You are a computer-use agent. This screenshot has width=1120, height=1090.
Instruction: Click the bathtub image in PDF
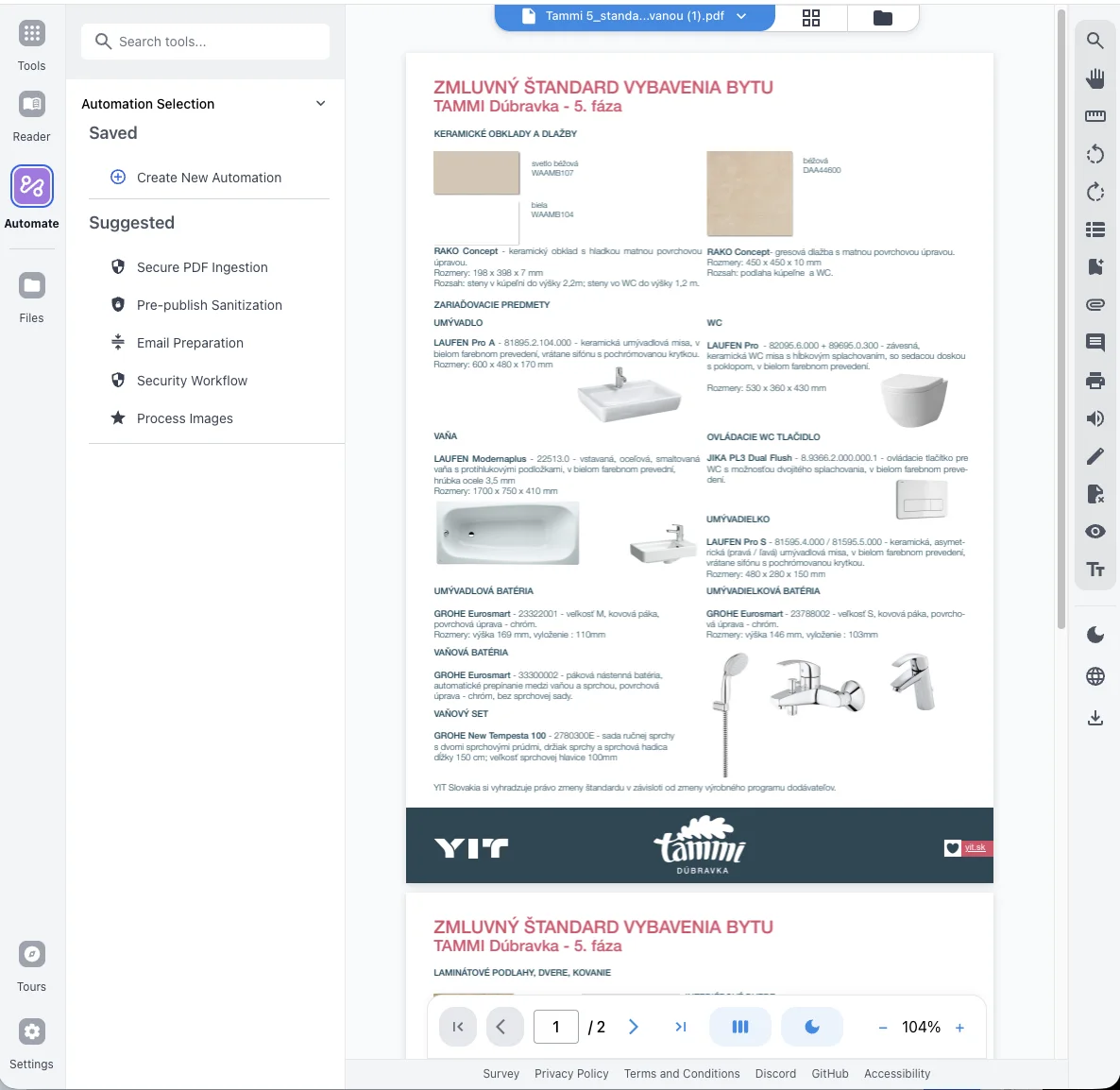coord(507,533)
